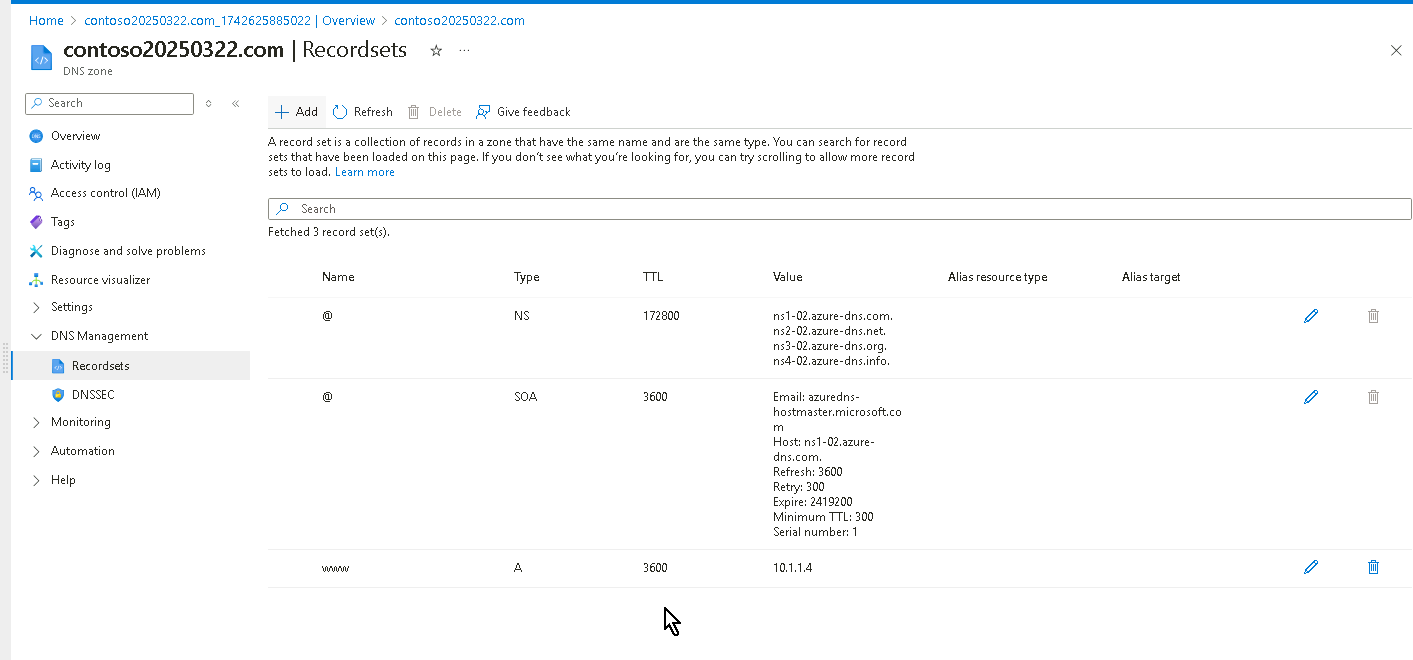
Task: Click the Recordsets icon in the sidebar
Action: point(57,366)
